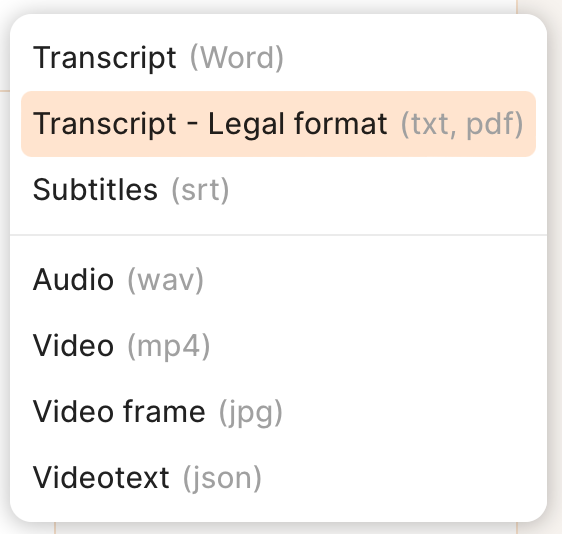This screenshot has width=562, height=534.
Task: Click the (txt, pdf) format hint
Action: (462, 124)
